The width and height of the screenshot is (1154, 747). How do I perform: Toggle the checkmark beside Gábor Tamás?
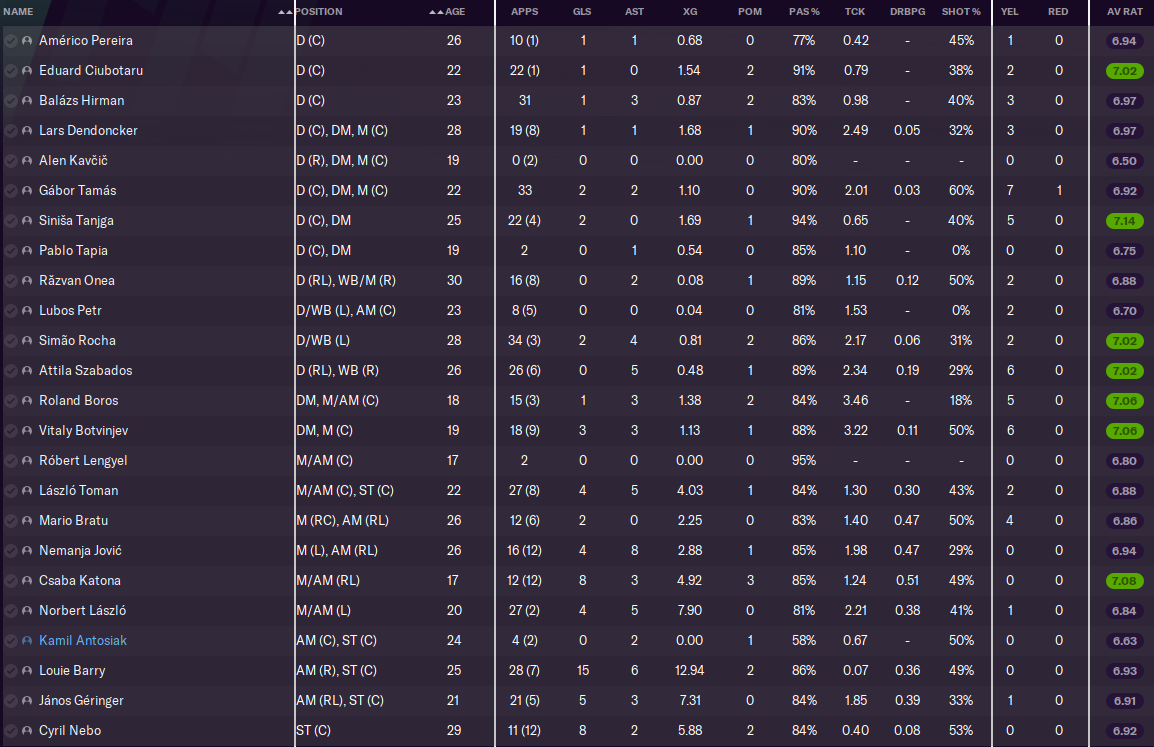(10, 191)
